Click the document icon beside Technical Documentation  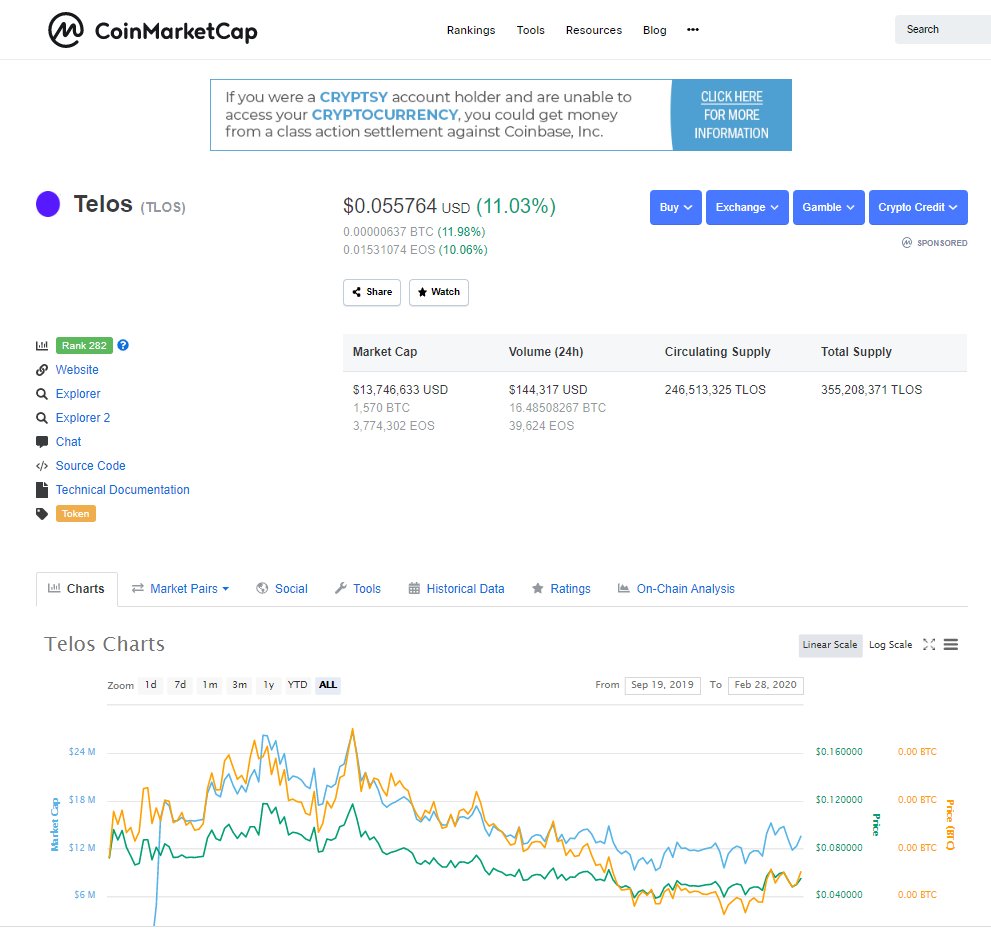point(42,489)
